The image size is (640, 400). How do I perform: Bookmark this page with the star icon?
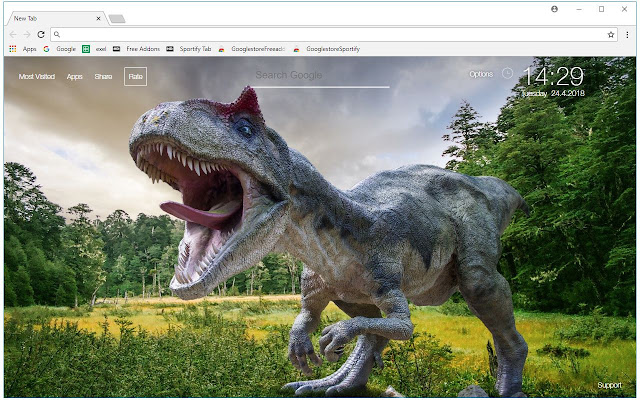click(x=611, y=35)
